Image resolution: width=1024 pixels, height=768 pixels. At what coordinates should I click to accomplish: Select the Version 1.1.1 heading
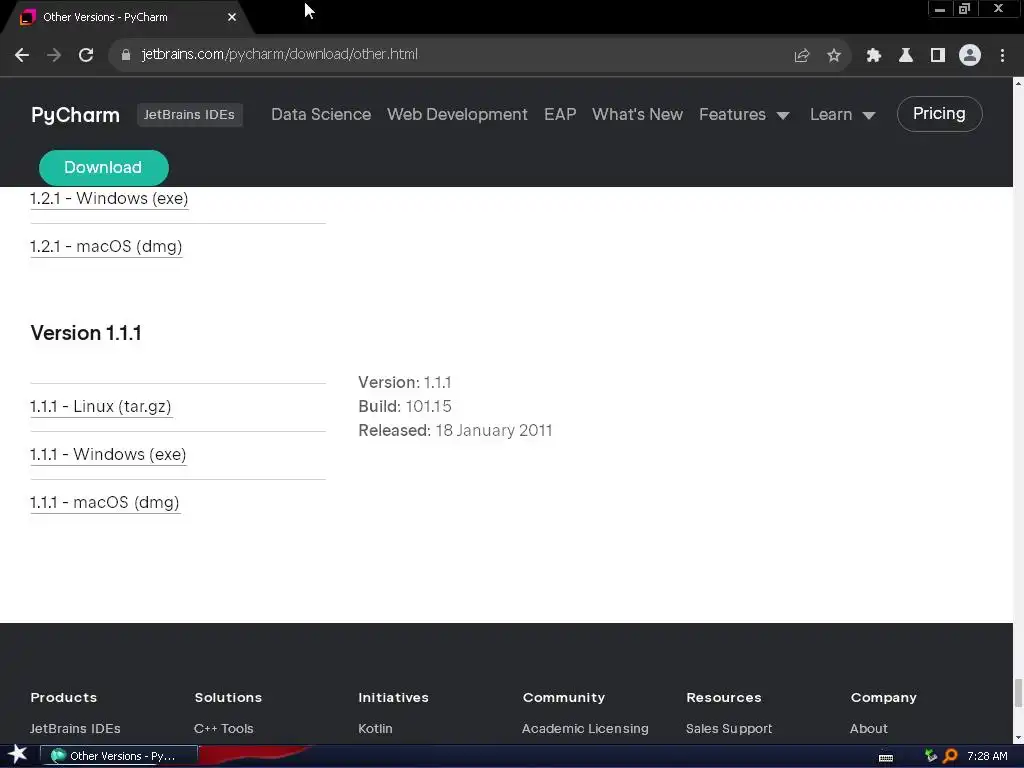pyautogui.click(x=86, y=333)
